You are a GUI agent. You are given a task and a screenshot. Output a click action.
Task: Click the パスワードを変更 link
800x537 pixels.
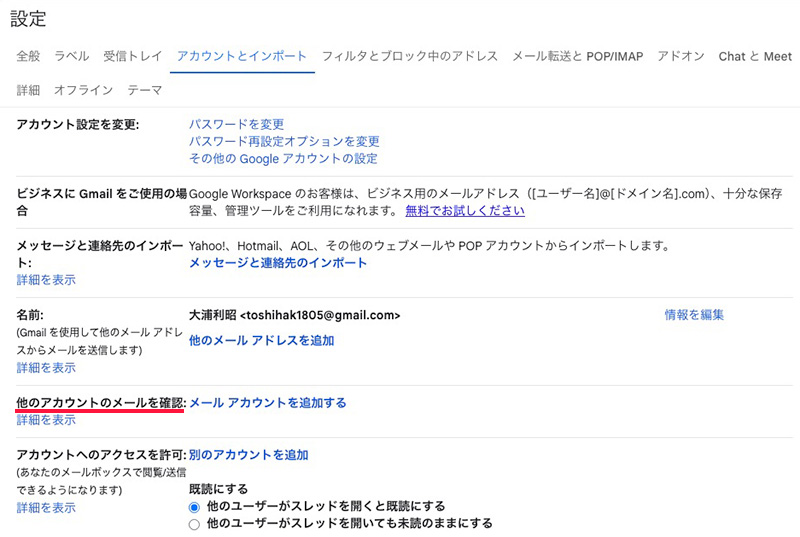pyautogui.click(x=237, y=124)
